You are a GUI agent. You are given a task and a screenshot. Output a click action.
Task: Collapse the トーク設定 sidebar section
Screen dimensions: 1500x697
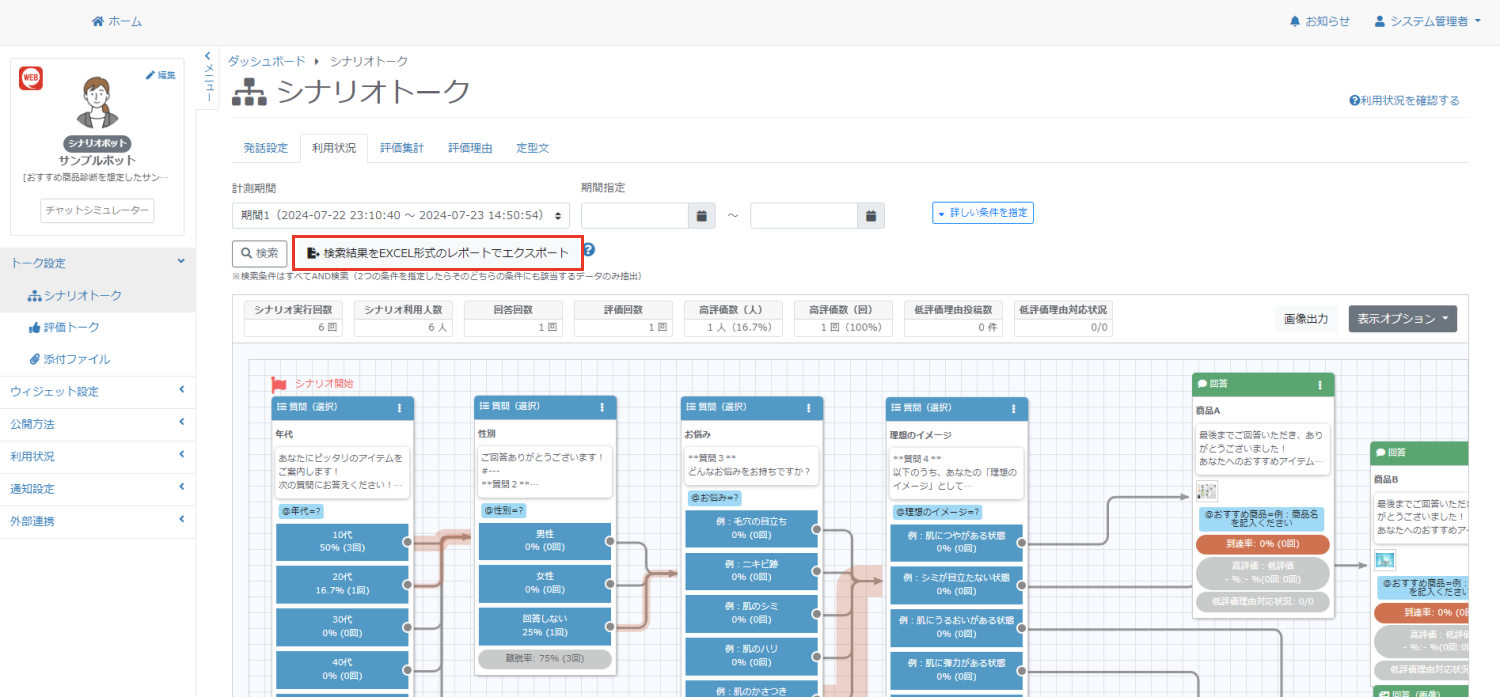tap(97, 263)
